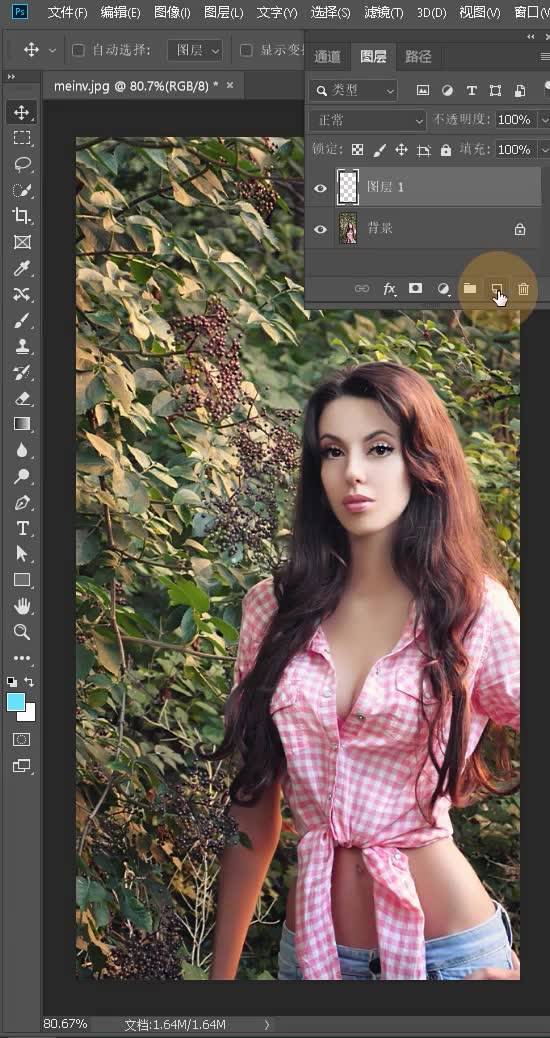Select the Eyedropper tool

[x=22, y=268]
